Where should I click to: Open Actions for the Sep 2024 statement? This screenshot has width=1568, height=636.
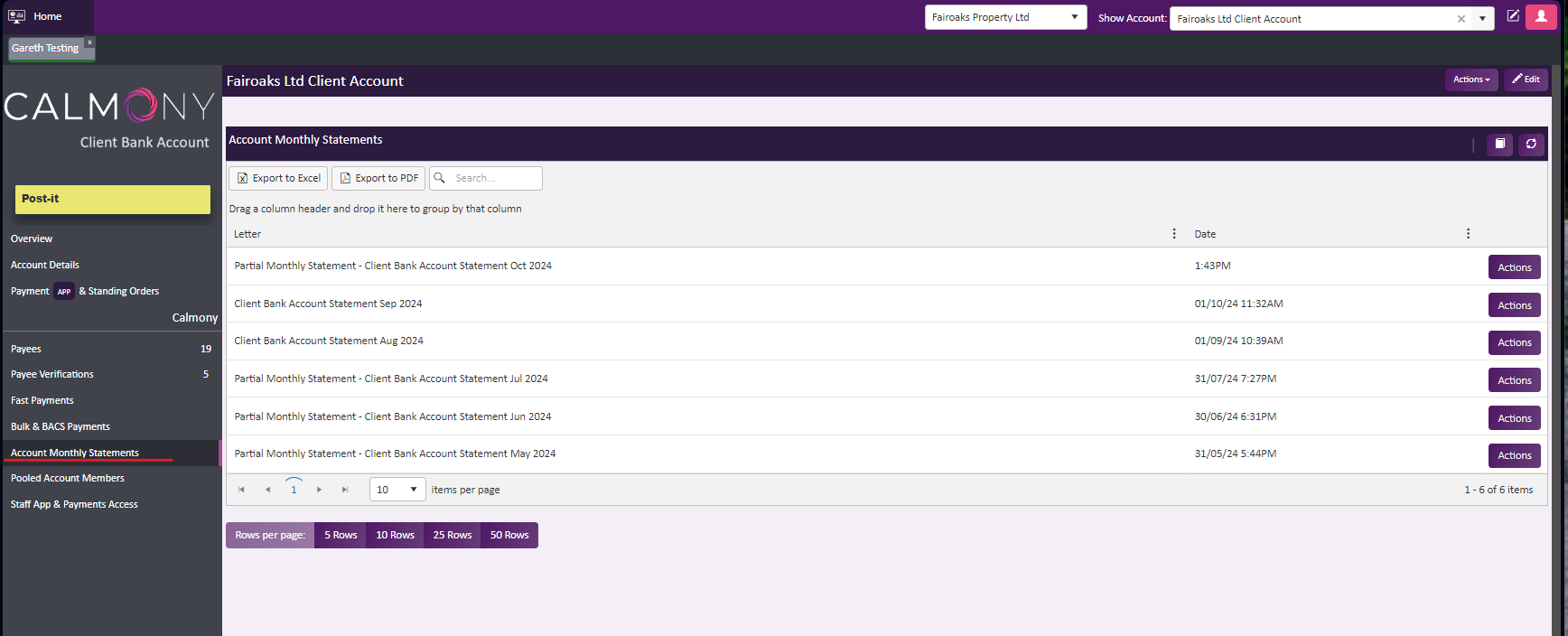(x=1514, y=305)
